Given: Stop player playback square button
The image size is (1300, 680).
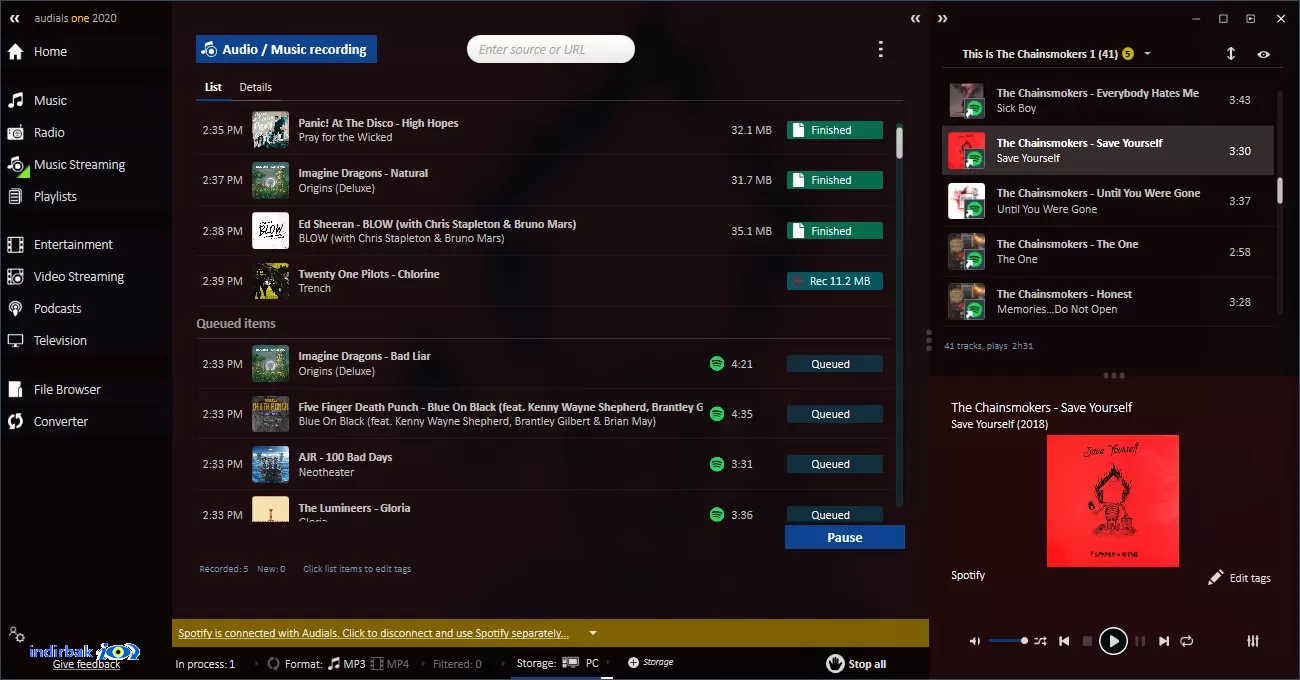Looking at the screenshot, I should tap(1088, 641).
